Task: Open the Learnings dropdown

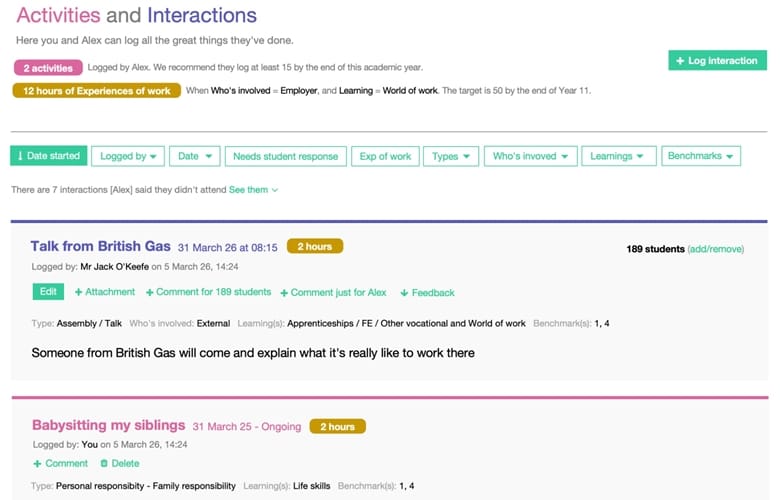Action: coord(618,156)
